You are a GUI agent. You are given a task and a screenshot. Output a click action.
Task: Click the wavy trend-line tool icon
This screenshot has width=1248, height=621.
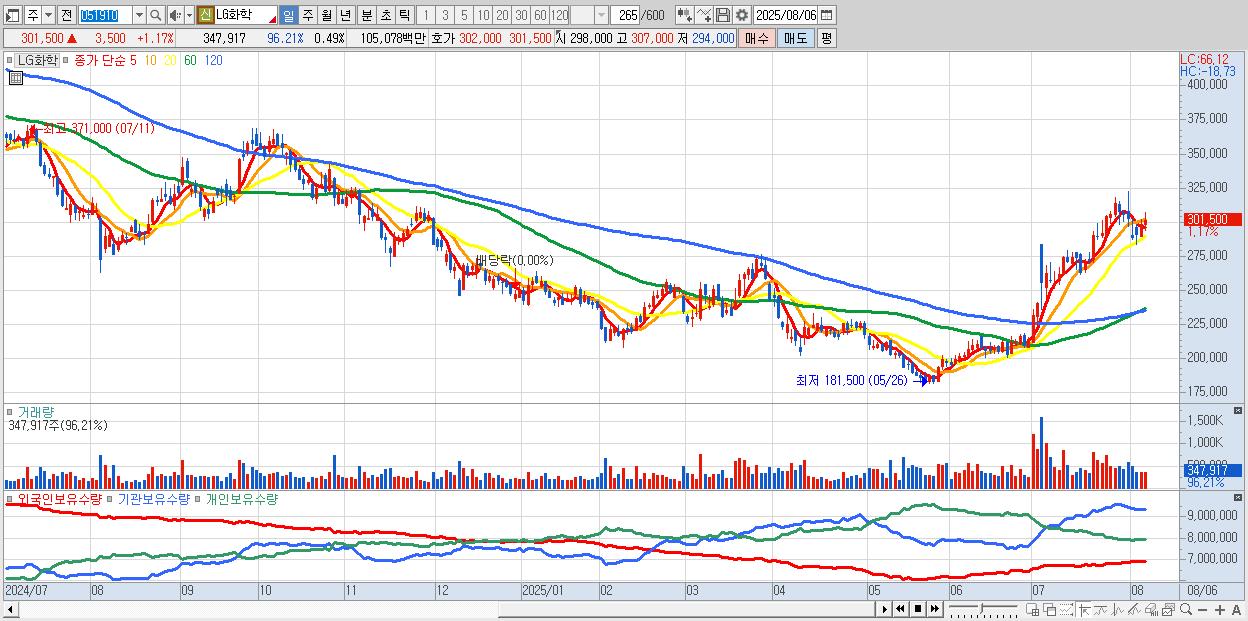(x=1100, y=609)
